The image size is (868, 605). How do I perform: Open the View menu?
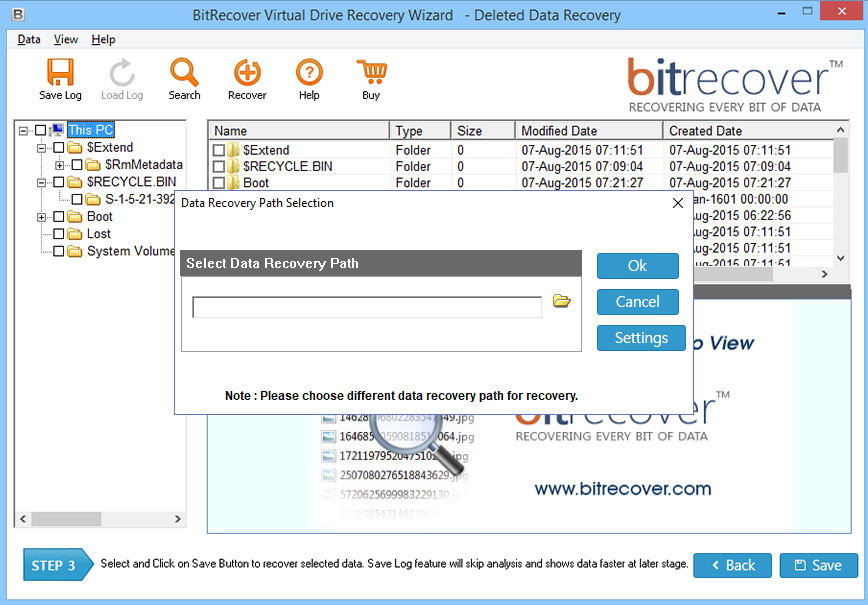point(66,39)
